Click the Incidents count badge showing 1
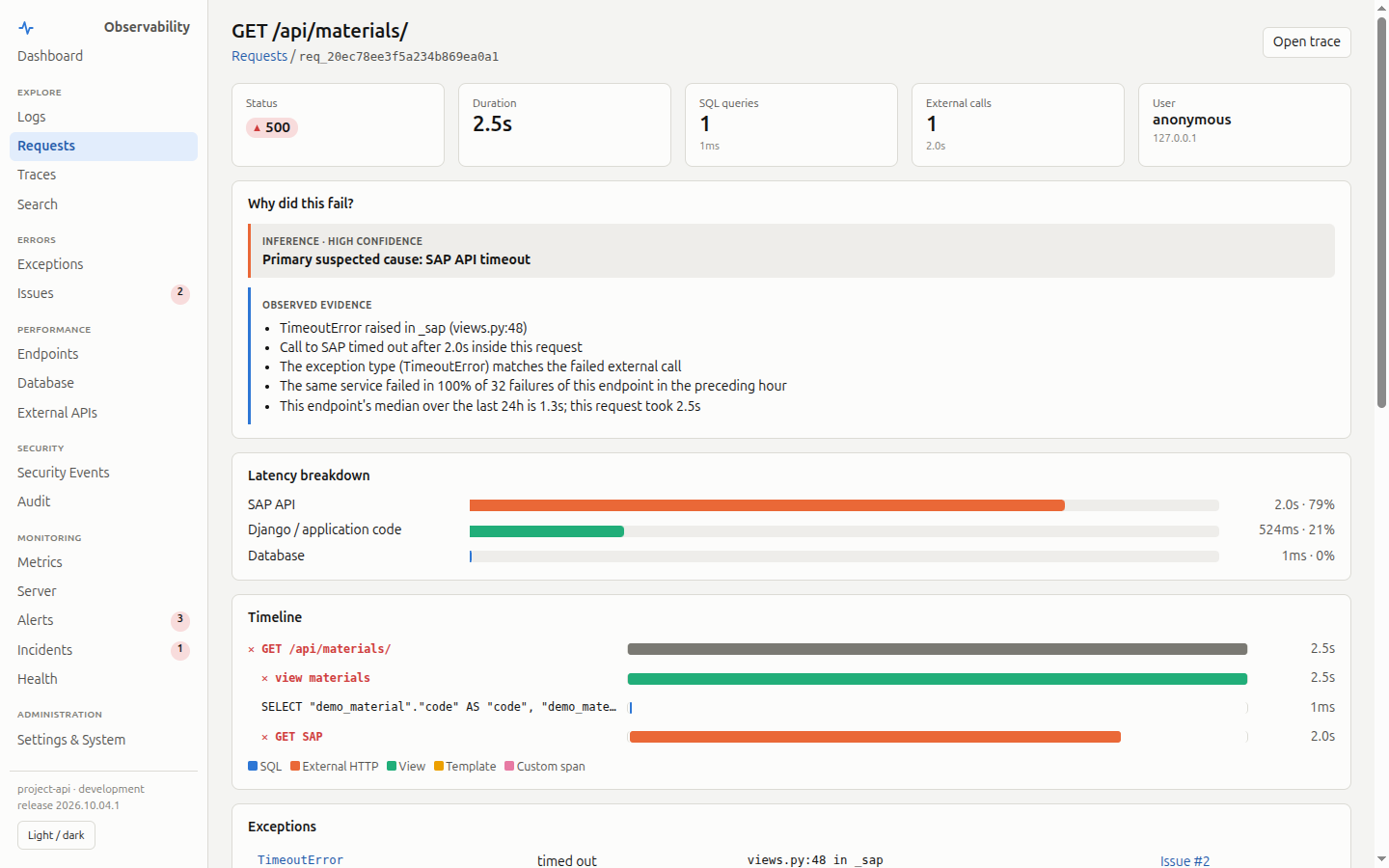Screen dimensions: 1389x868 point(180,650)
